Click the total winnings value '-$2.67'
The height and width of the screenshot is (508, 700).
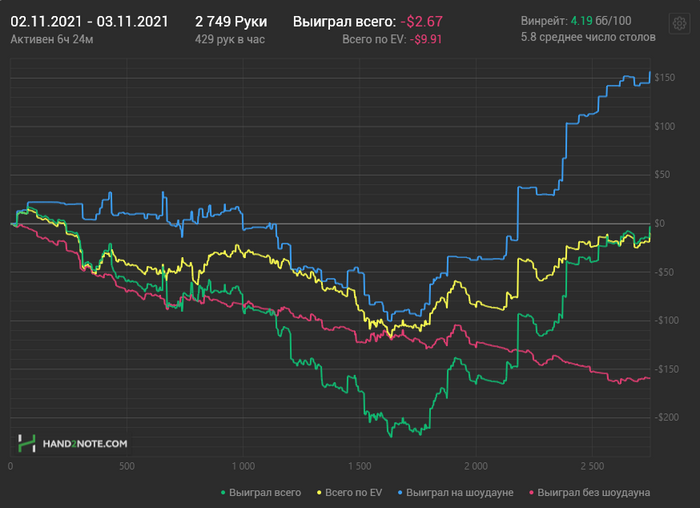coord(421,21)
